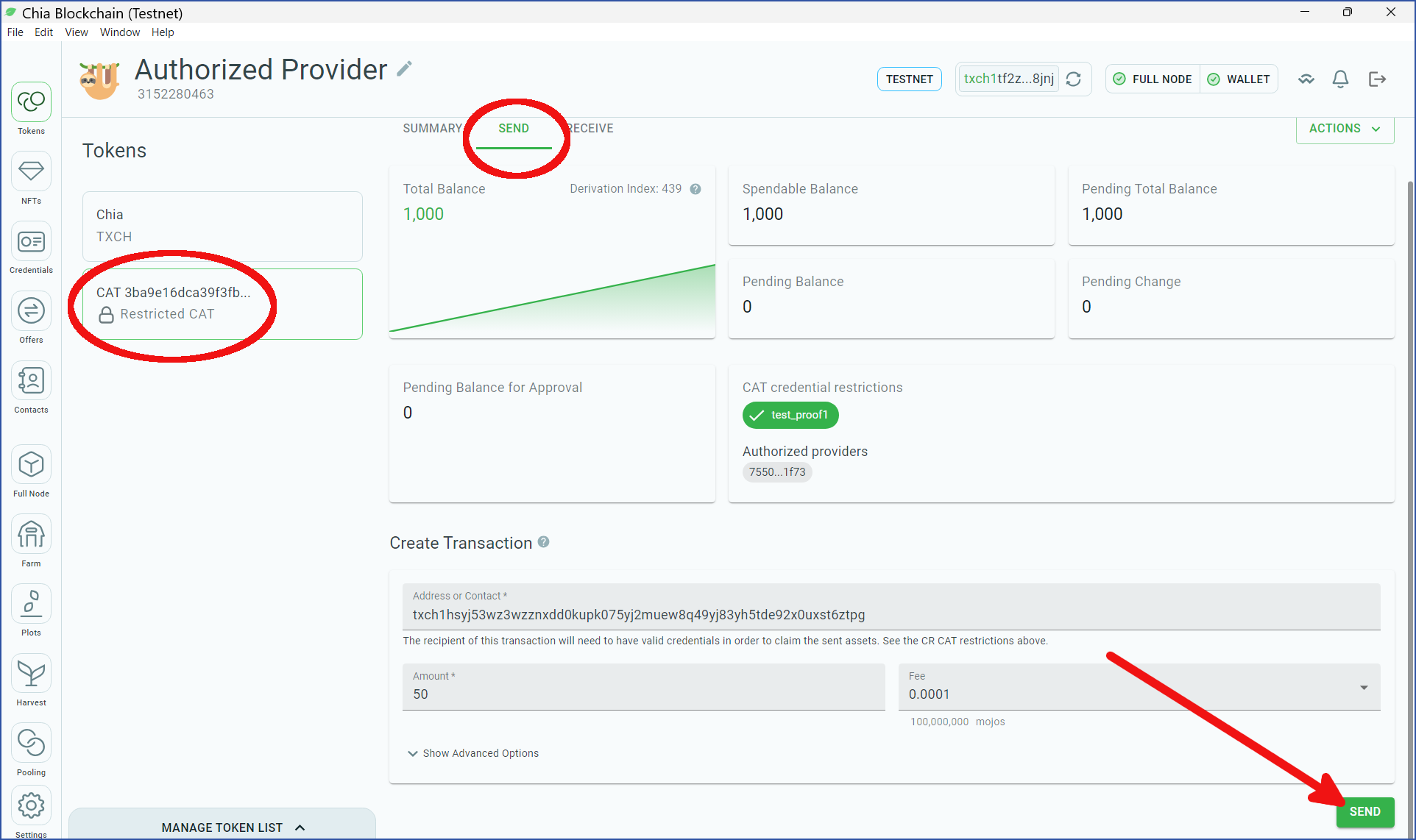
Task: Log out using the exit icon
Action: pyautogui.click(x=1377, y=79)
